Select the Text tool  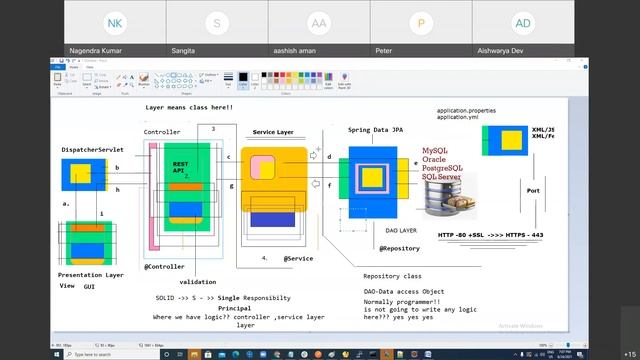click(132, 77)
